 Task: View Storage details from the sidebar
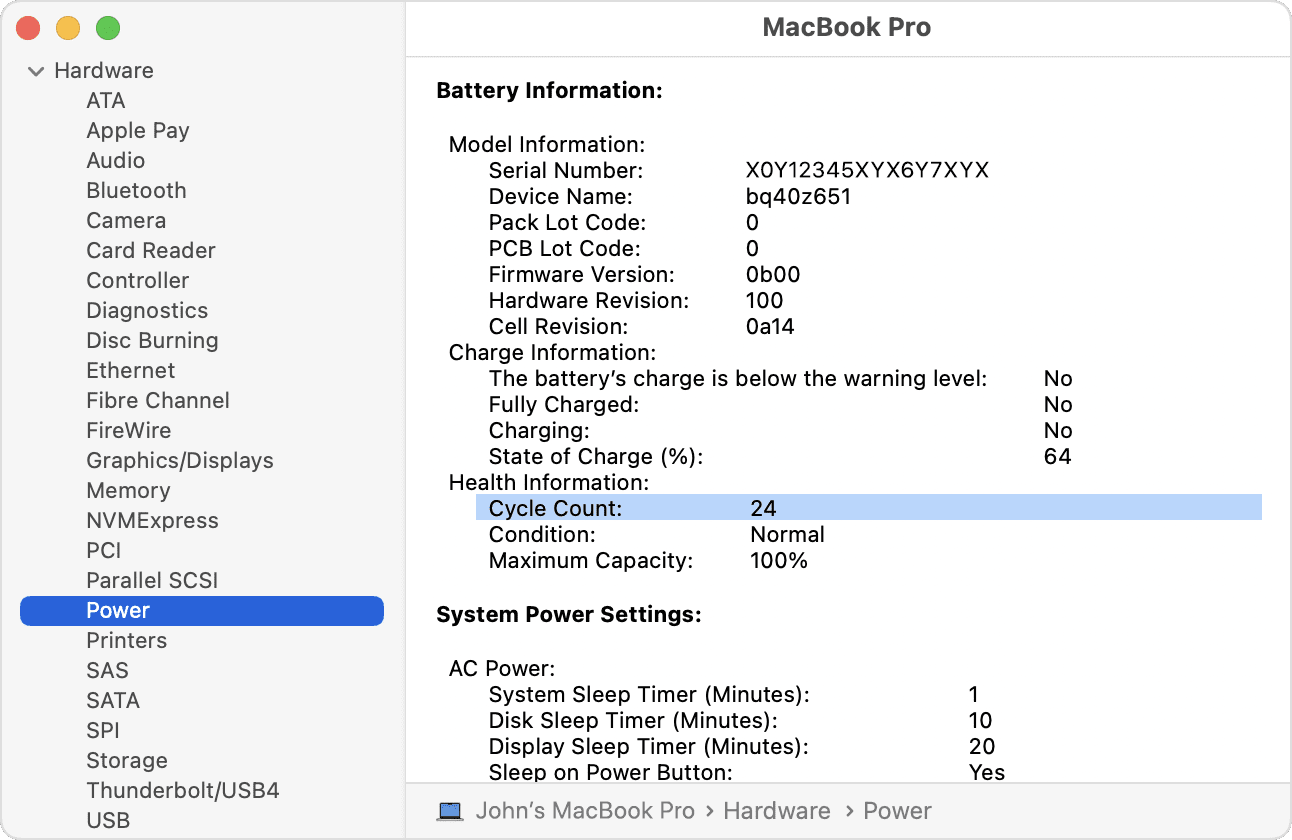[127, 760]
